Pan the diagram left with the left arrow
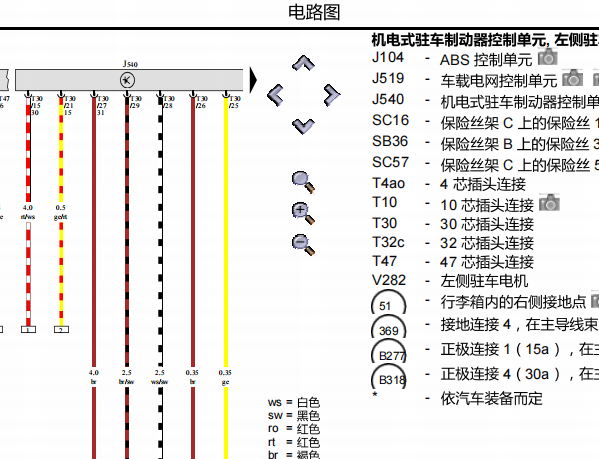Image resolution: width=599 pixels, height=459 pixels. [275, 95]
